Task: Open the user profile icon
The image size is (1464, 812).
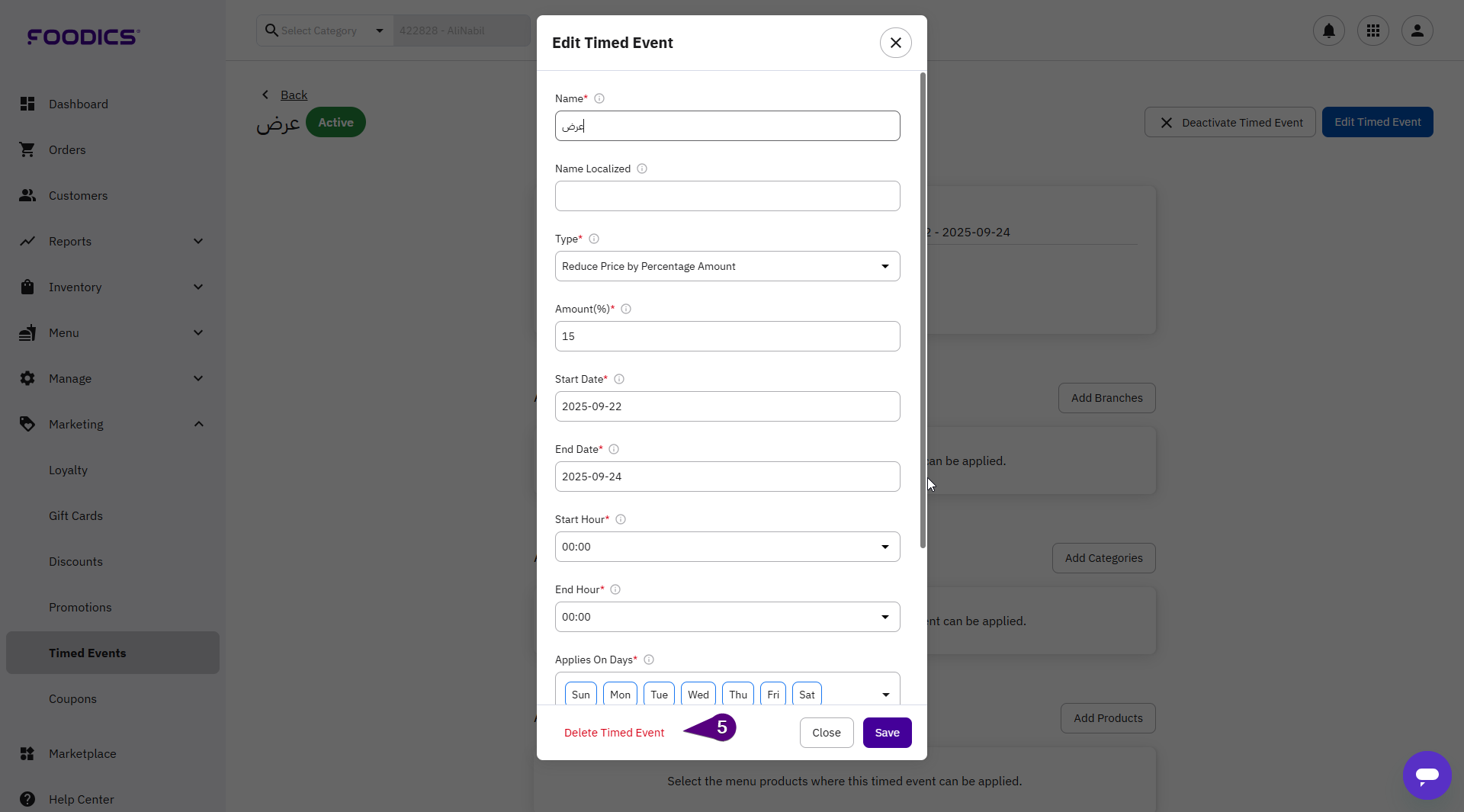Action: click(x=1417, y=30)
